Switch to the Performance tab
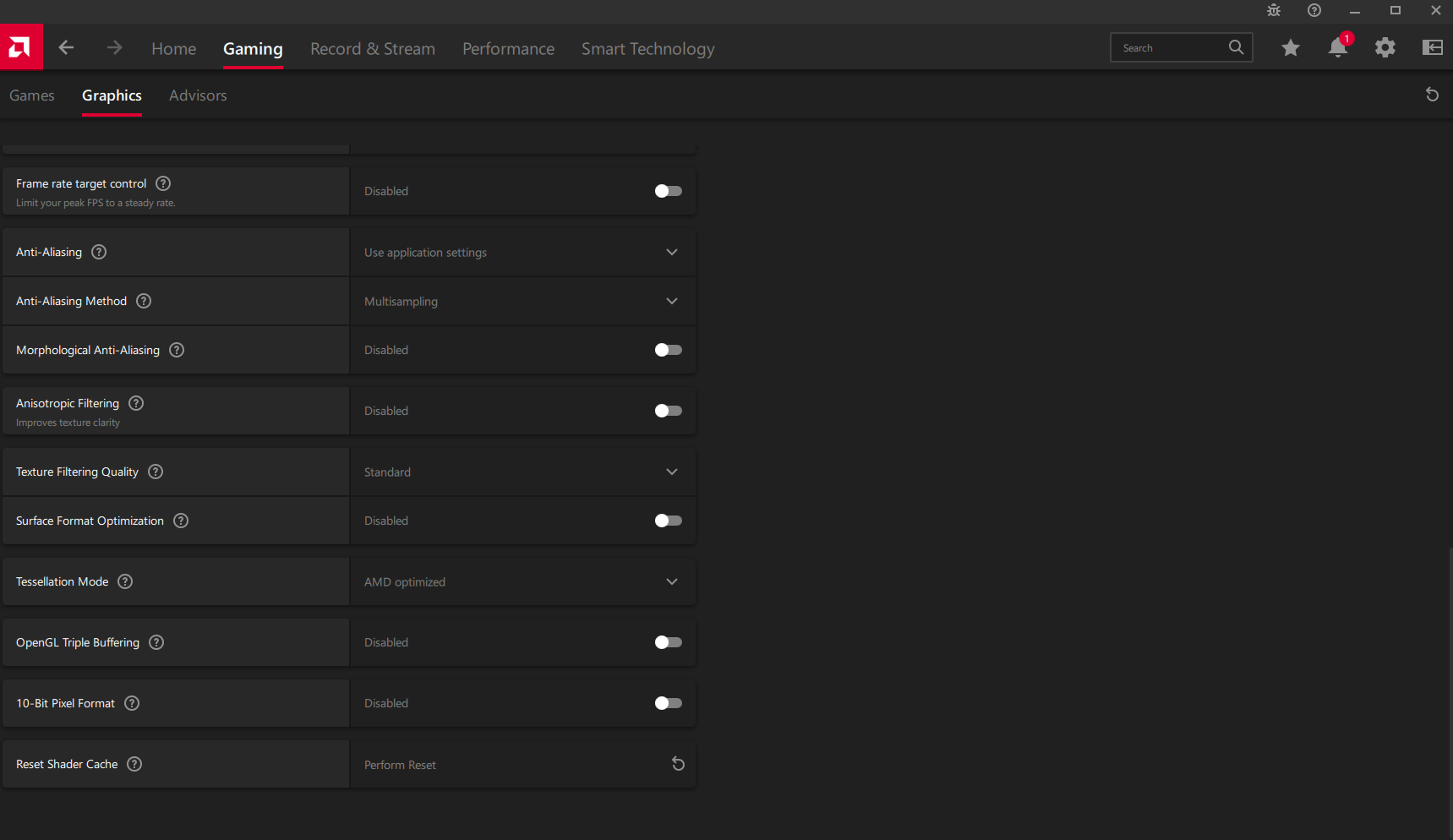1453x840 pixels. tap(508, 49)
